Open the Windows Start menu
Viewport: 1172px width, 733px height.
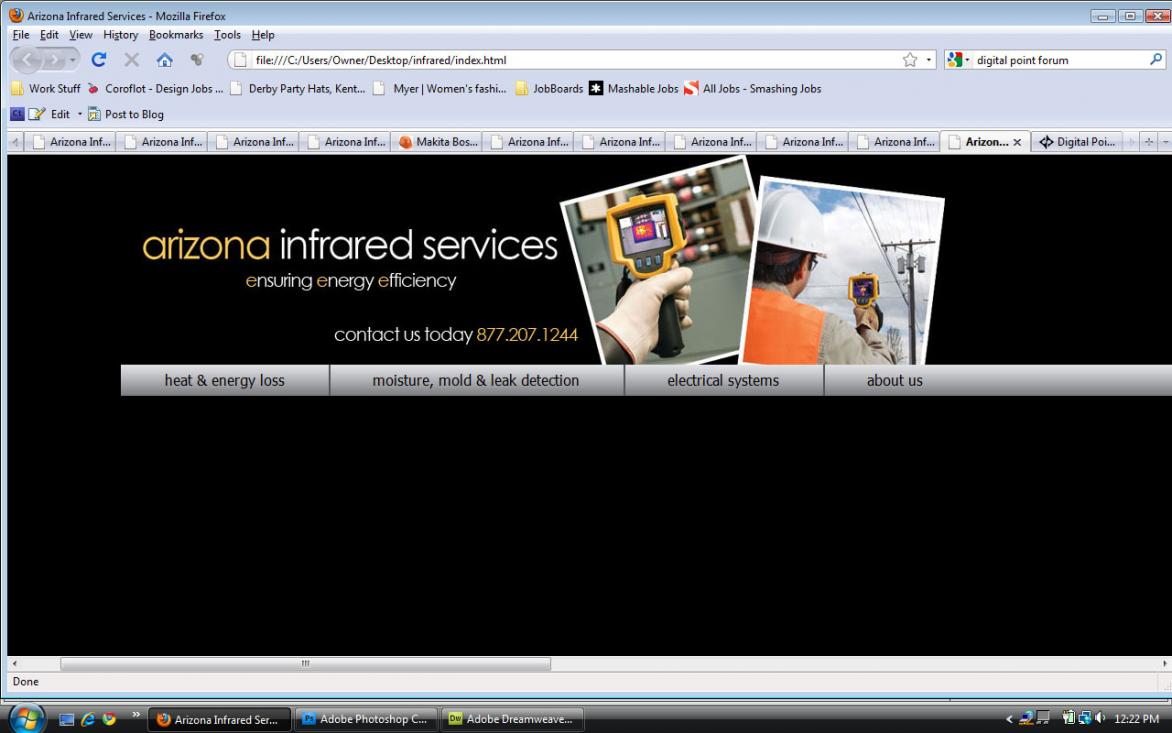(x=27, y=719)
